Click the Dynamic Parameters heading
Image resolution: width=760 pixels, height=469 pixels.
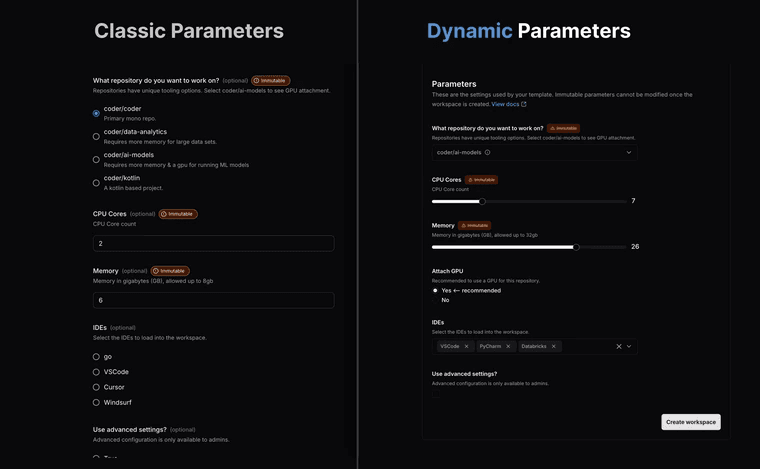pos(528,31)
